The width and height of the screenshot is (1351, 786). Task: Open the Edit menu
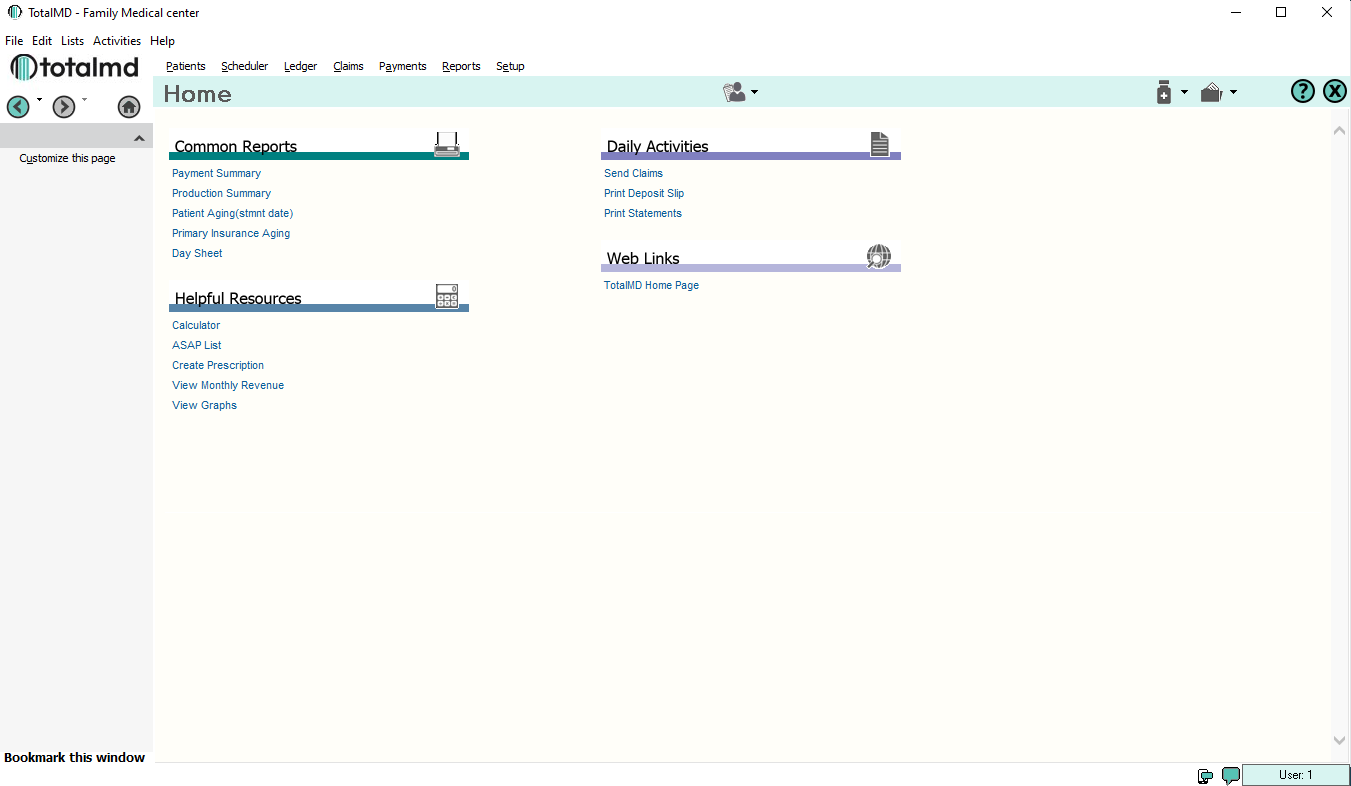click(x=42, y=41)
